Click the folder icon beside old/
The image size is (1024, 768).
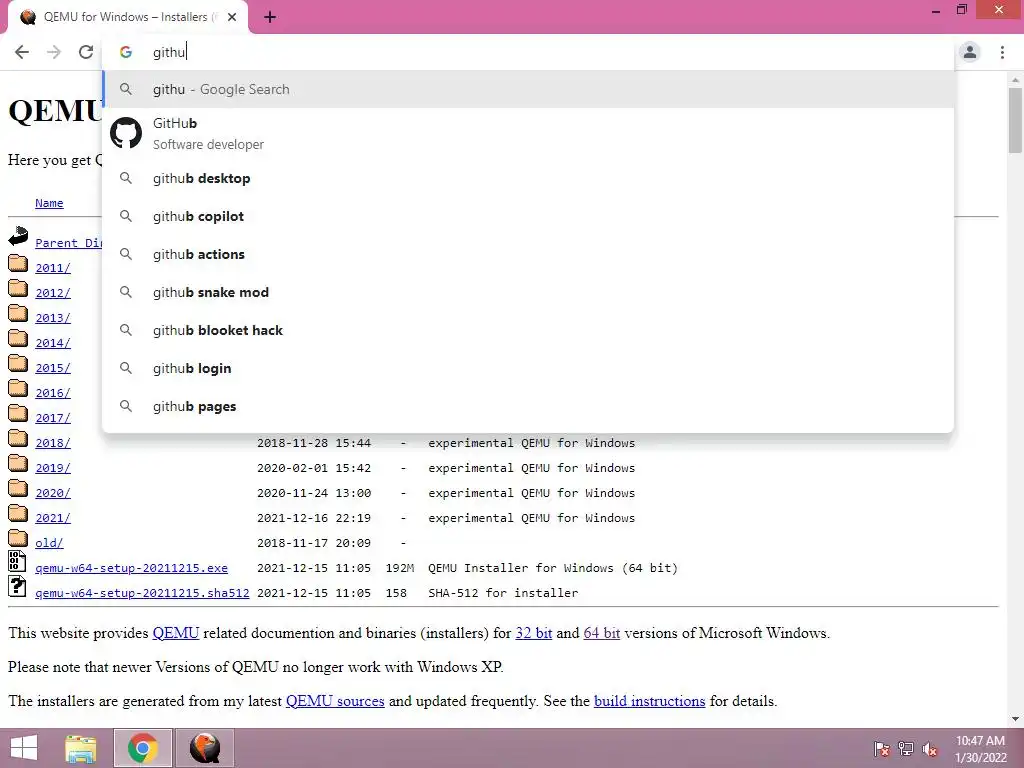click(18, 539)
